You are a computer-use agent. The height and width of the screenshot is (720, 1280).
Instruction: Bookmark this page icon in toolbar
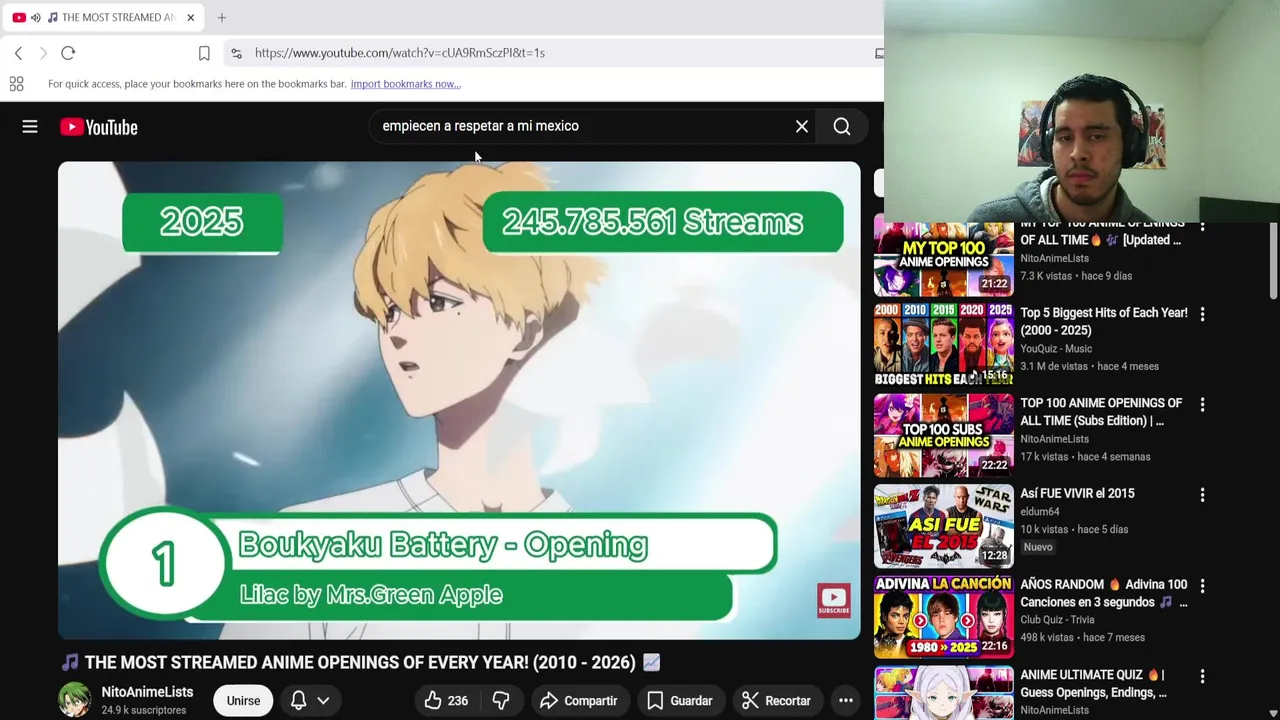click(204, 53)
